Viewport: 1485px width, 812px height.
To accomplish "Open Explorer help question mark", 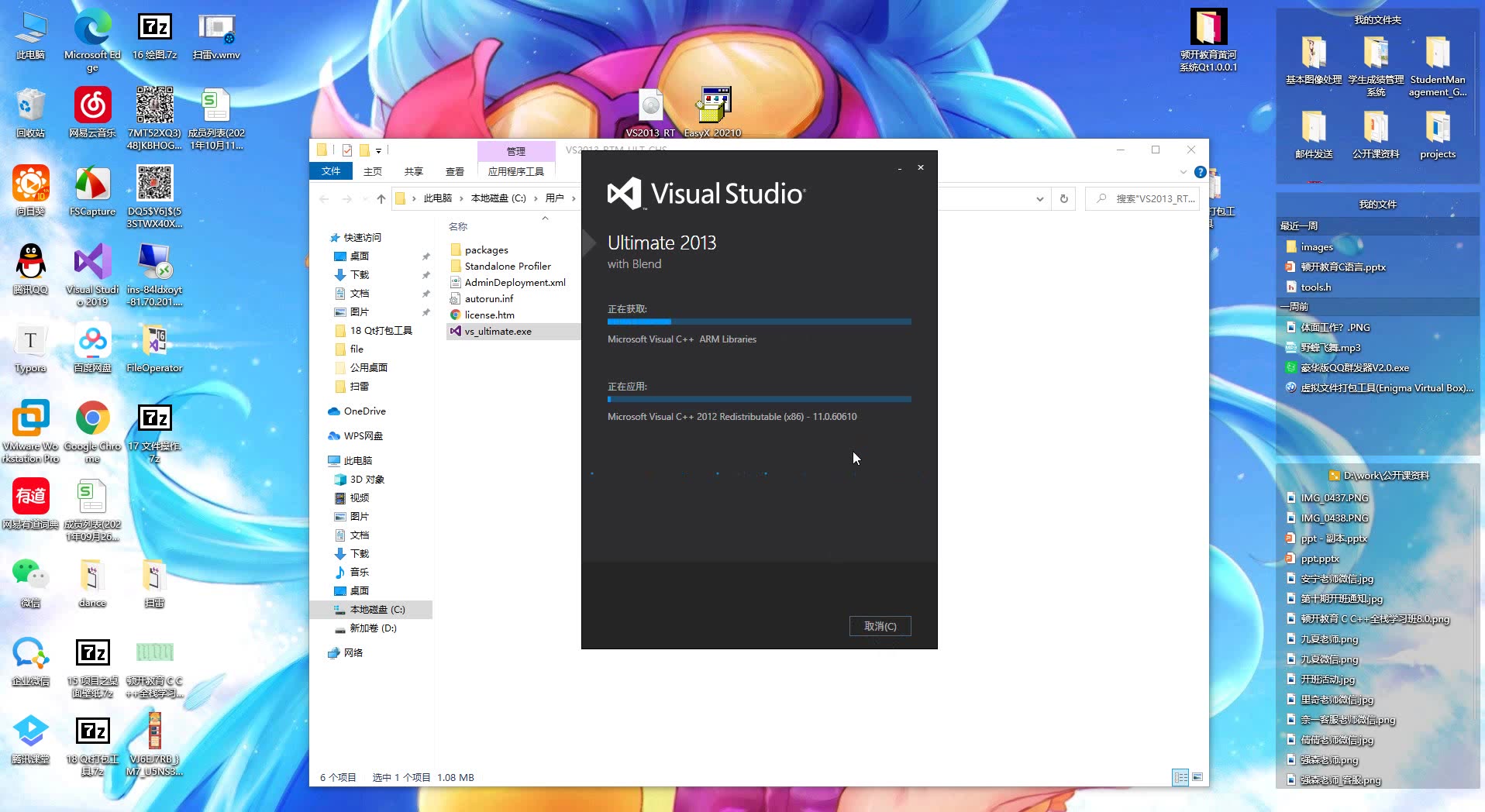I will tap(1200, 172).
